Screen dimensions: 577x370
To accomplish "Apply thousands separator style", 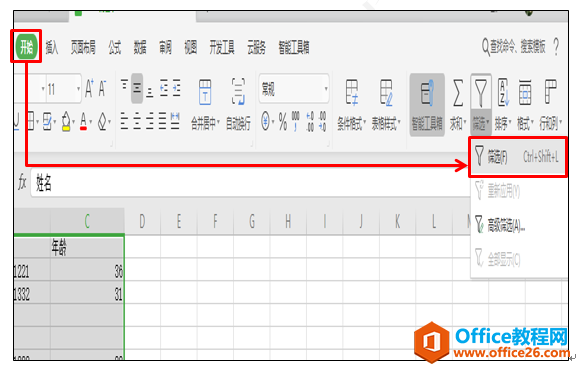I will click(295, 121).
